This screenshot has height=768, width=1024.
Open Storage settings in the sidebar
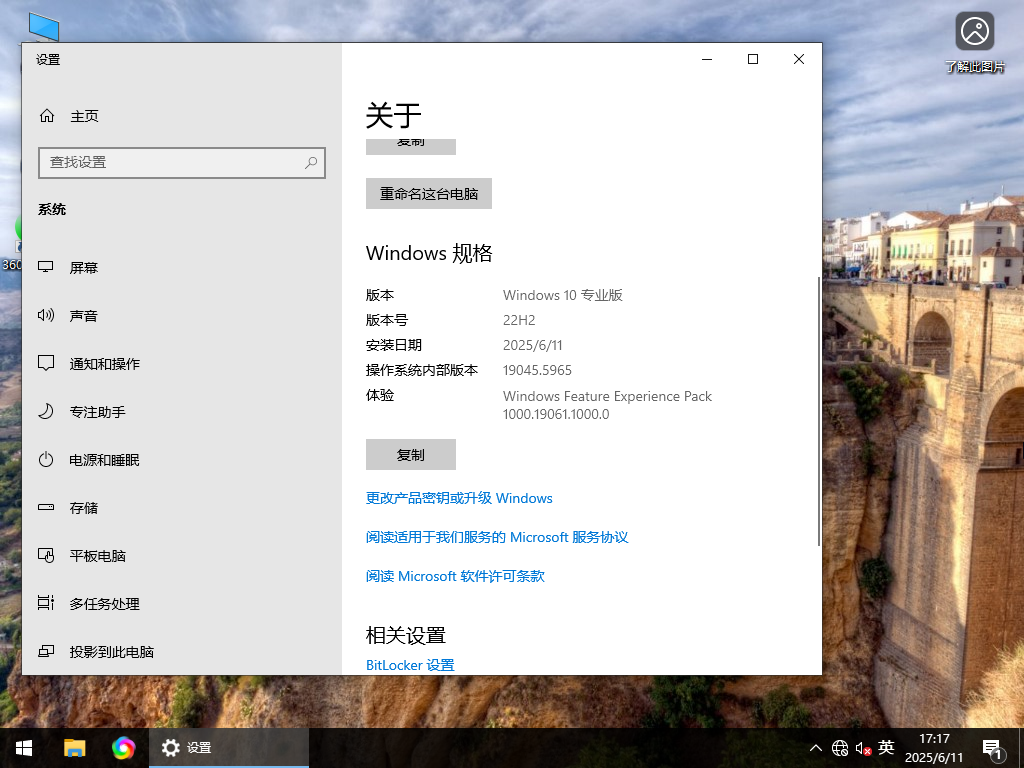click(83, 507)
